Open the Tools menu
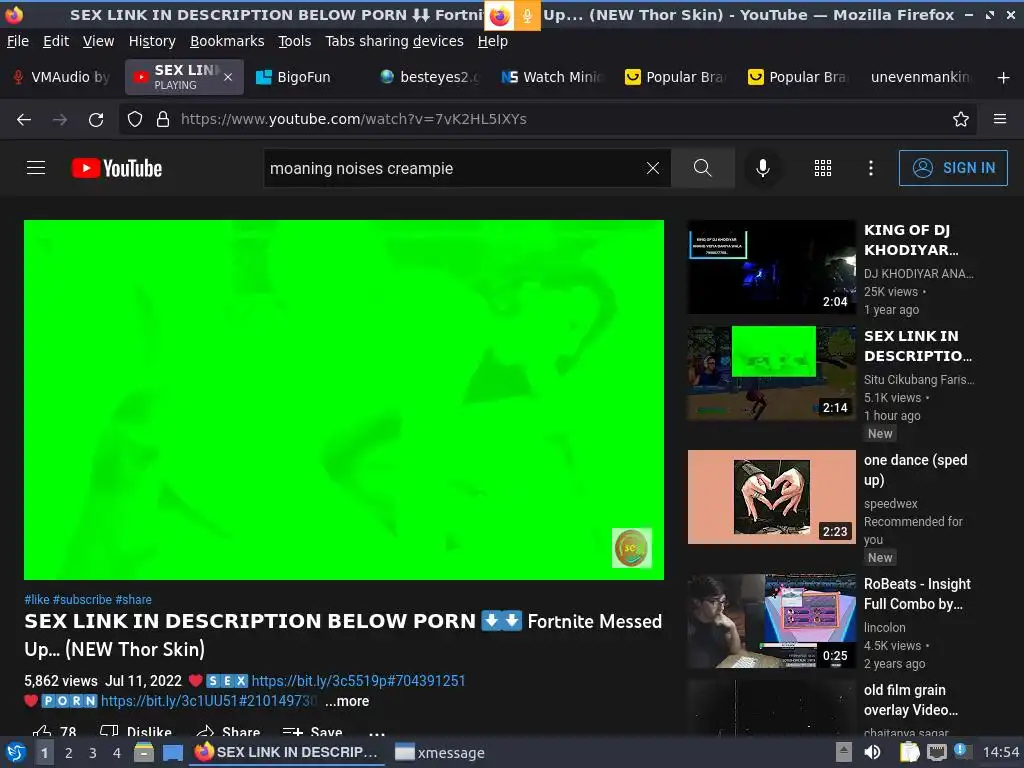 pyautogui.click(x=295, y=41)
